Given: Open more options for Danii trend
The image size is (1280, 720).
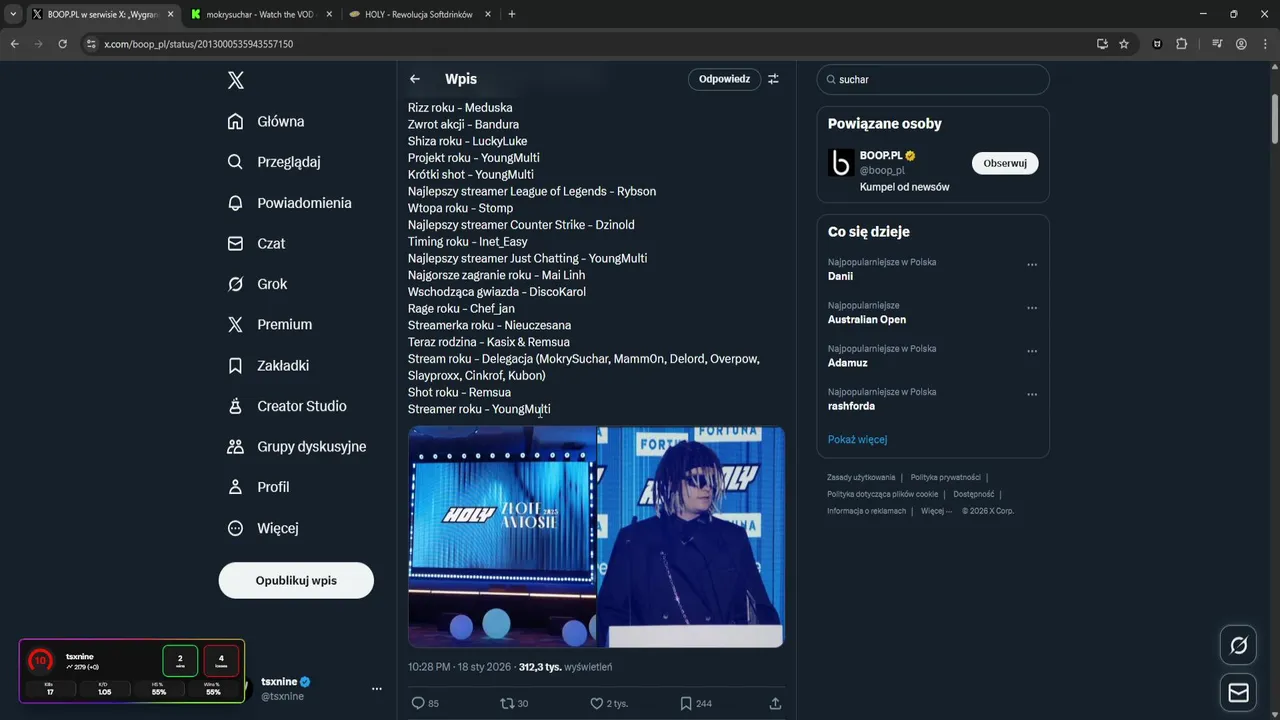Looking at the screenshot, I should pyautogui.click(x=1032, y=265).
